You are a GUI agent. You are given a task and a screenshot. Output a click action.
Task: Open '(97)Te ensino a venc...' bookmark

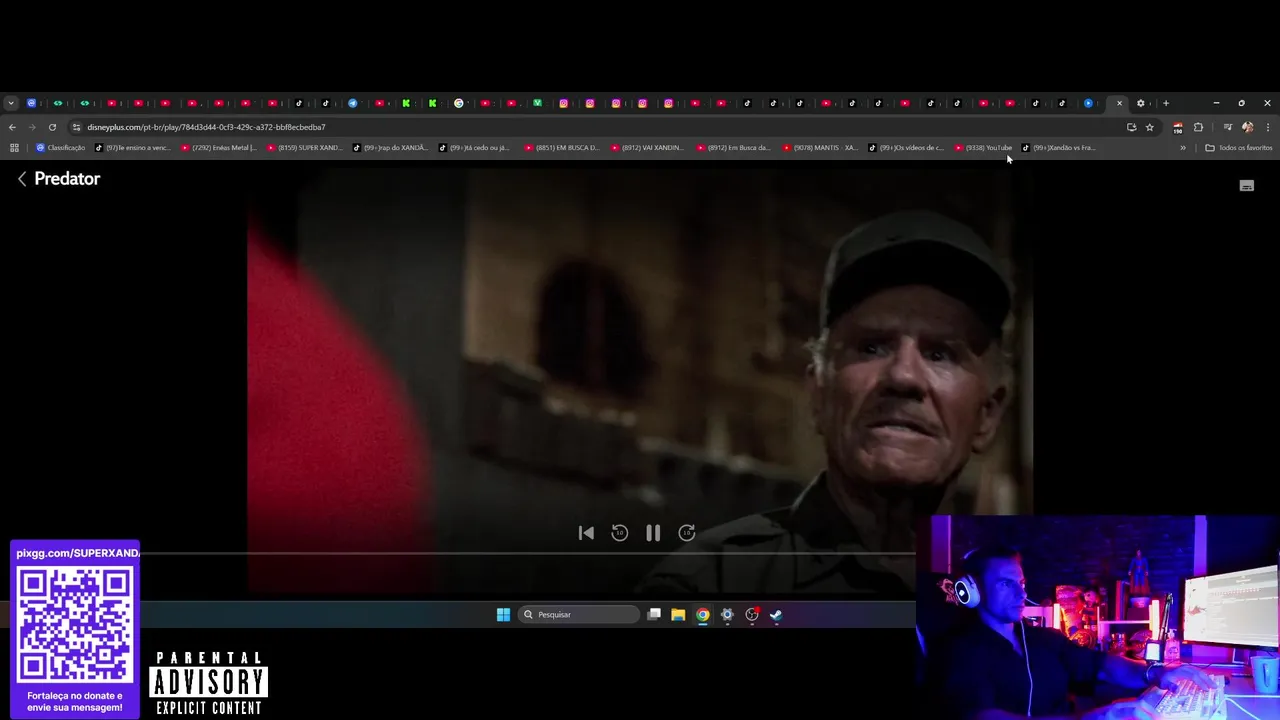click(x=133, y=148)
